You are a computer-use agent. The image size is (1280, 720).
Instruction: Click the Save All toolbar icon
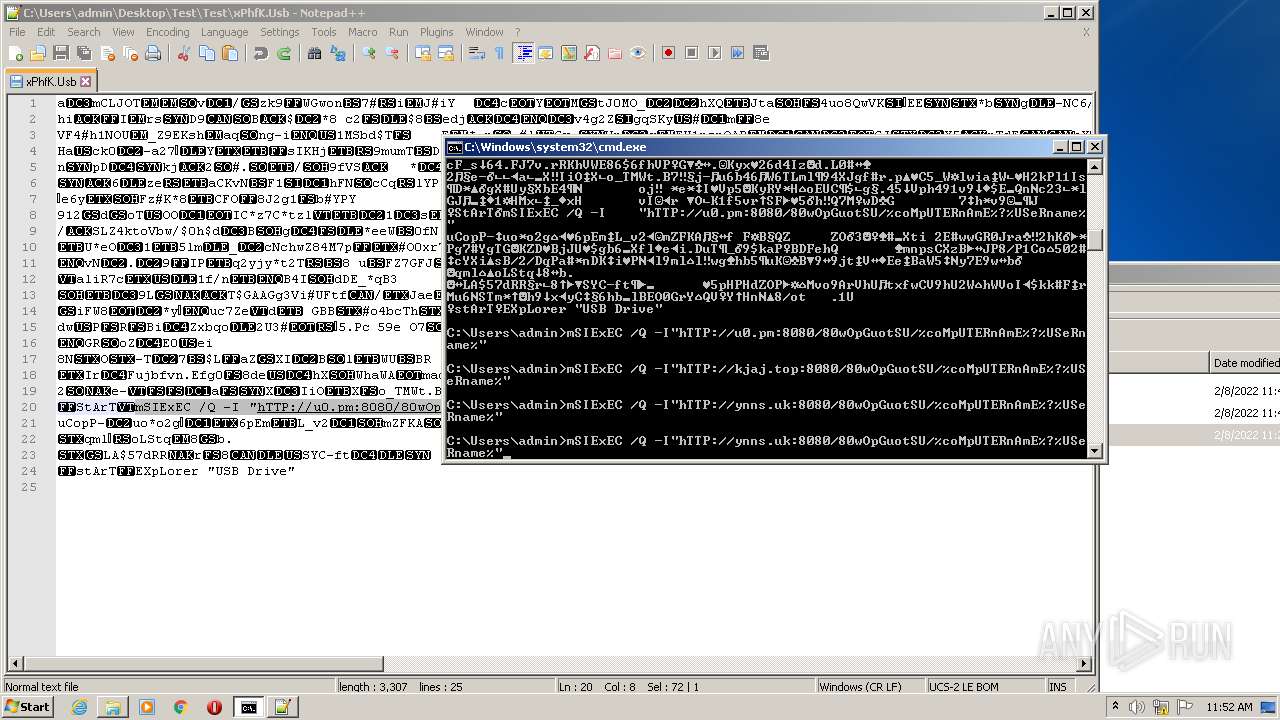click(x=82, y=53)
